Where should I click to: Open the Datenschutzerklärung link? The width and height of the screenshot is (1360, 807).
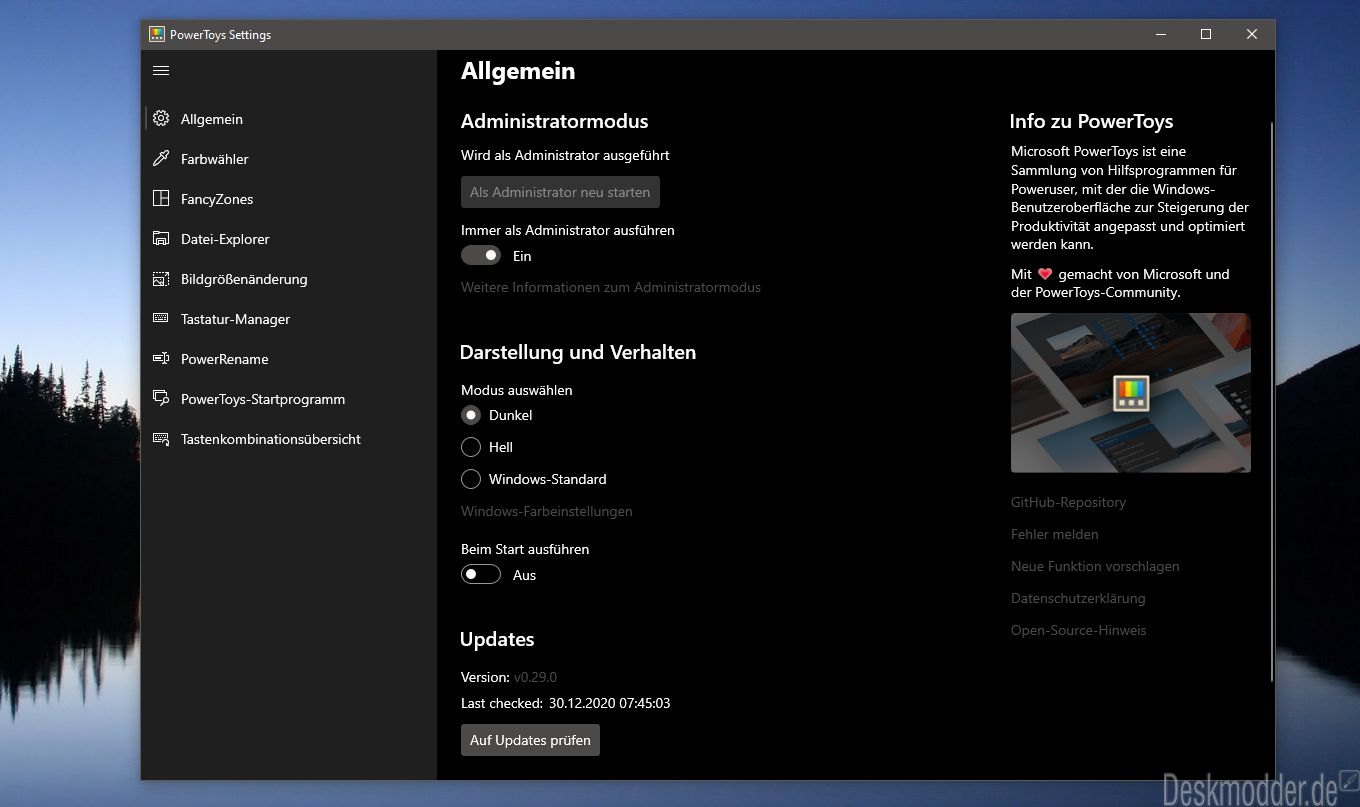click(1078, 598)
